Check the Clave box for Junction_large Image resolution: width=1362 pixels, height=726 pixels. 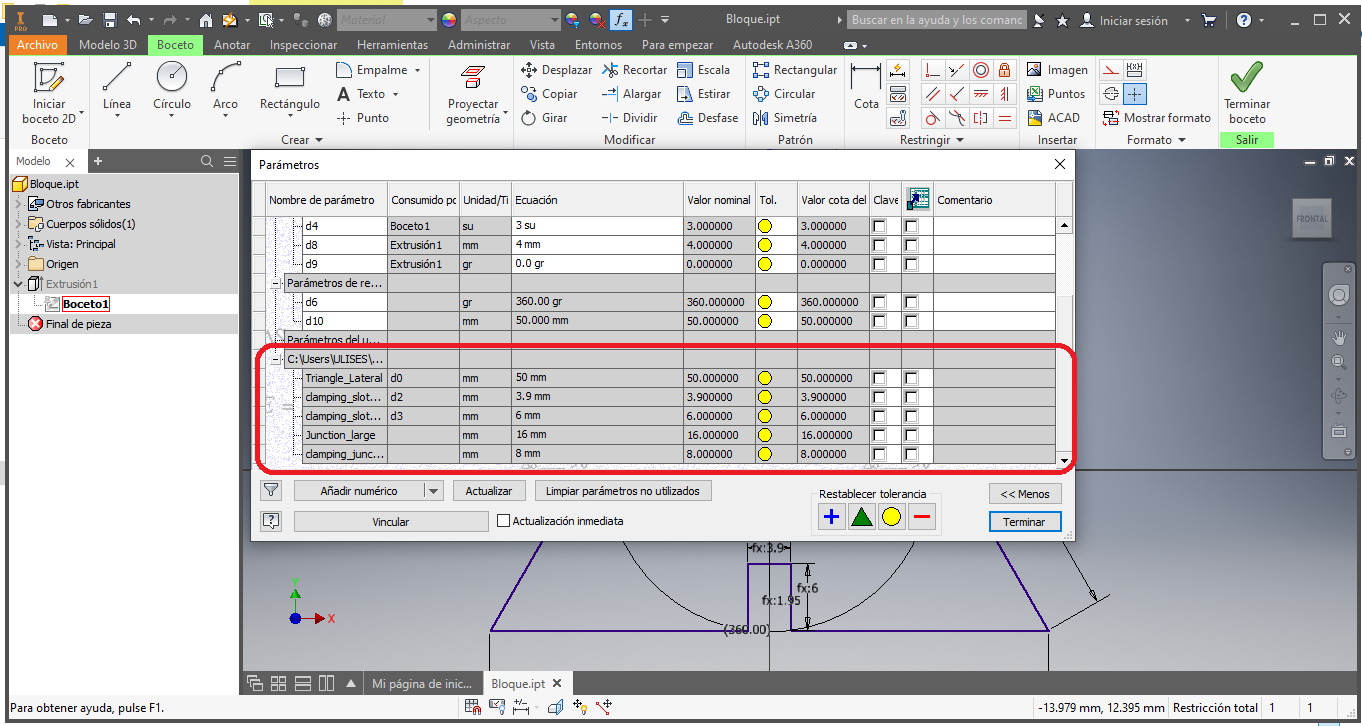click(879, 436)
